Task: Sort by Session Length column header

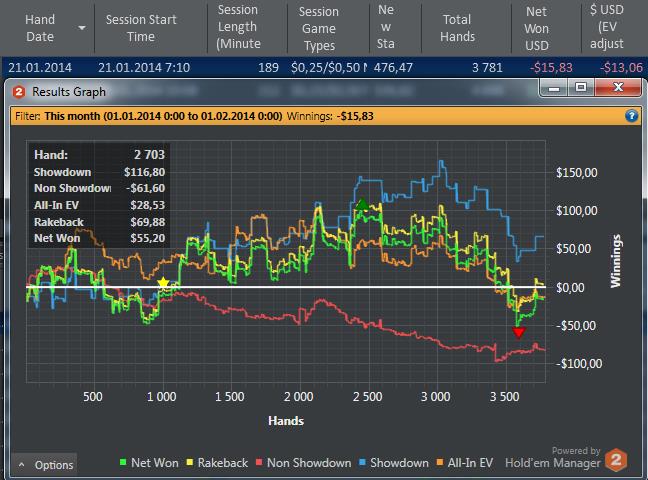Action: point(238,27)
